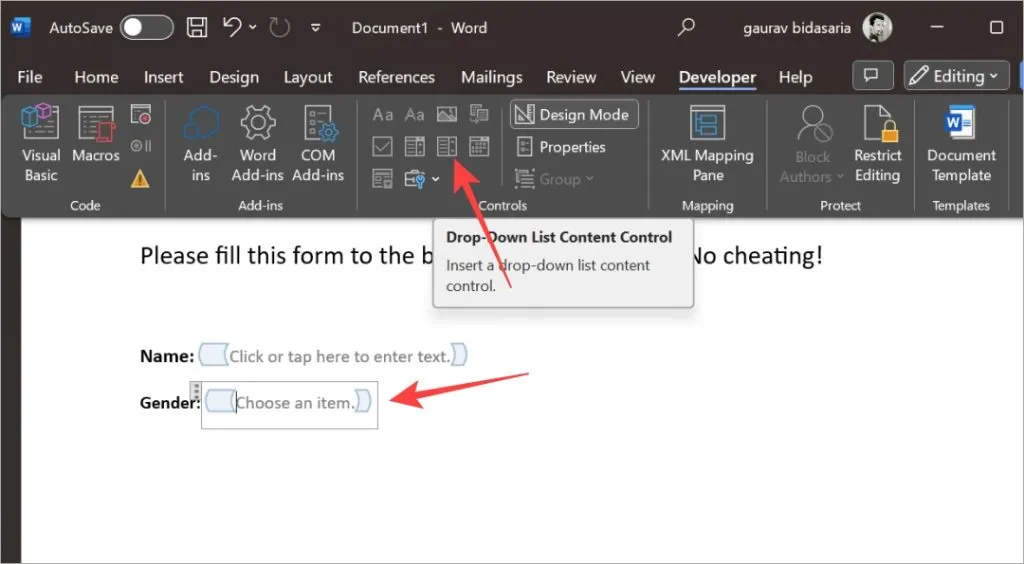Open the File tab
The height and width of the screenshot is (564, 1024).
30,77
